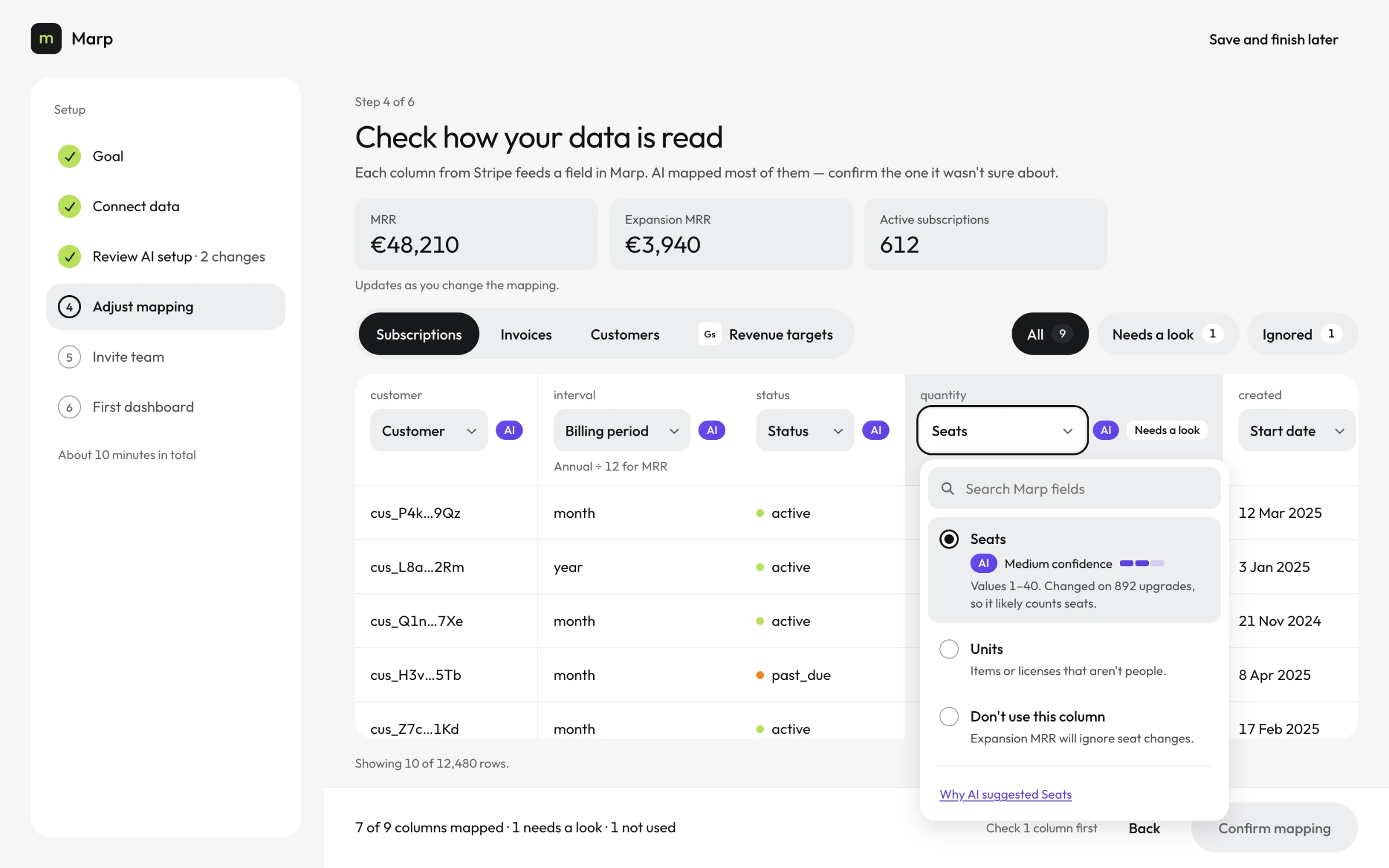Click the 'Check 1 column first' hint

point(1041,828)
